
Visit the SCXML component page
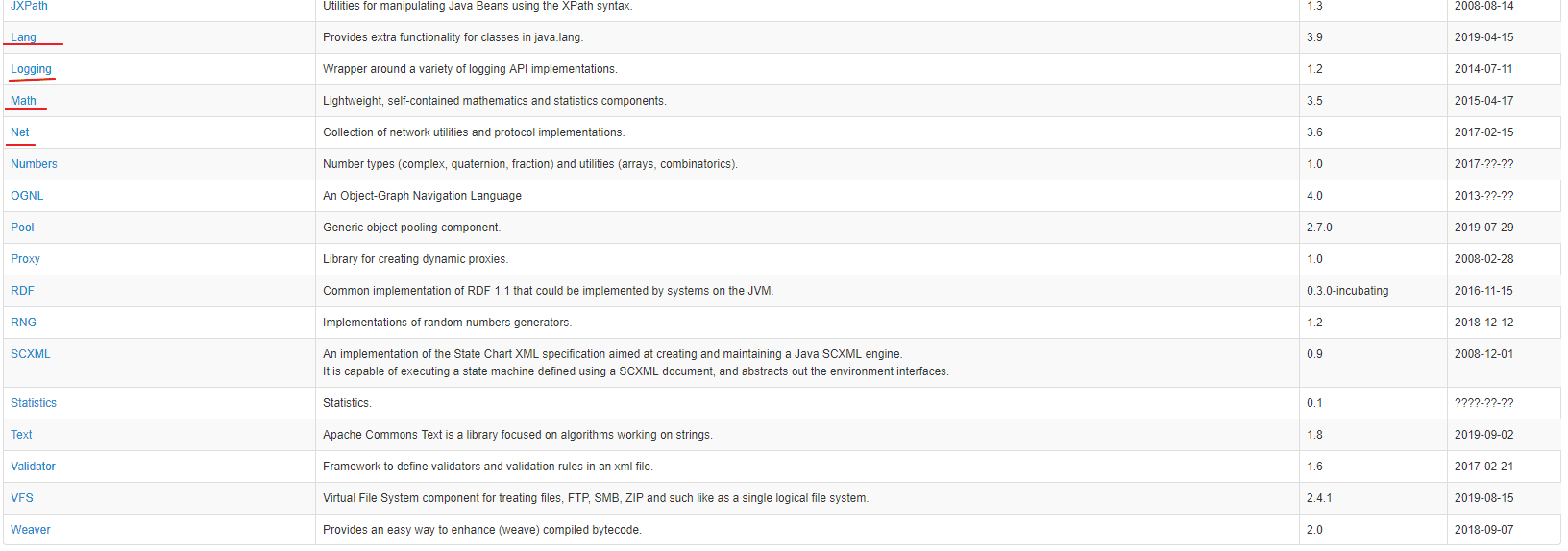click(30, 354)
